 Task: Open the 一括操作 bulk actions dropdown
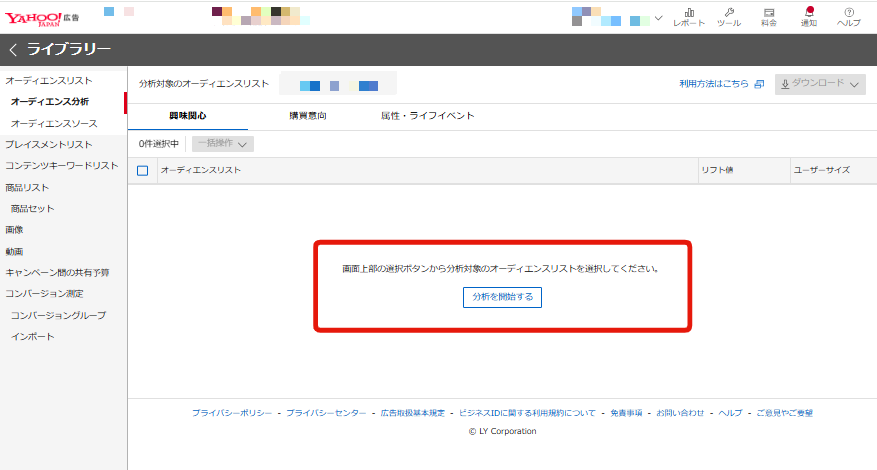coord(222,144)
